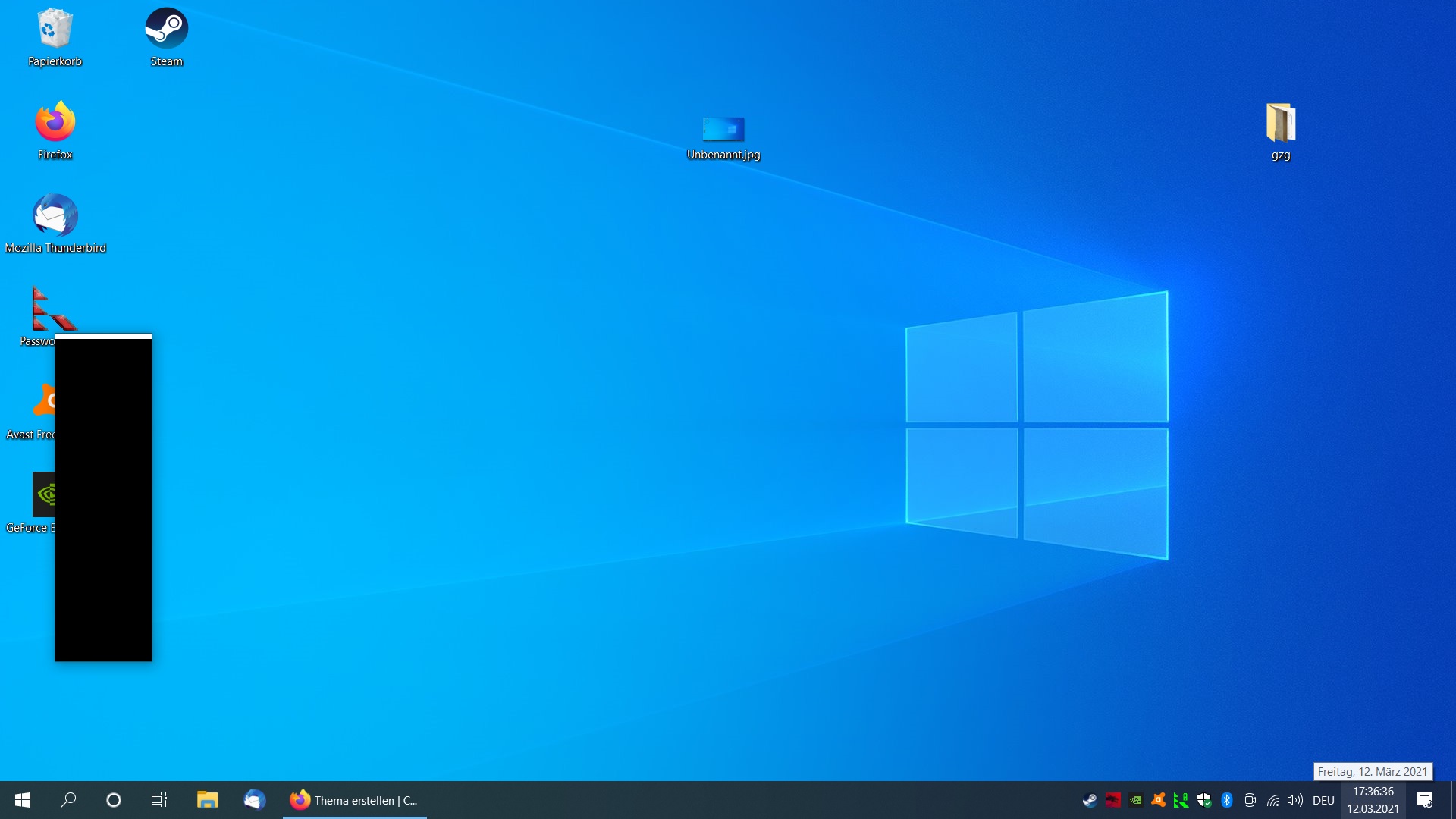
Task: Select the Steam desktop shortcut
Action: pyautogui.click(x=167, y=30)
